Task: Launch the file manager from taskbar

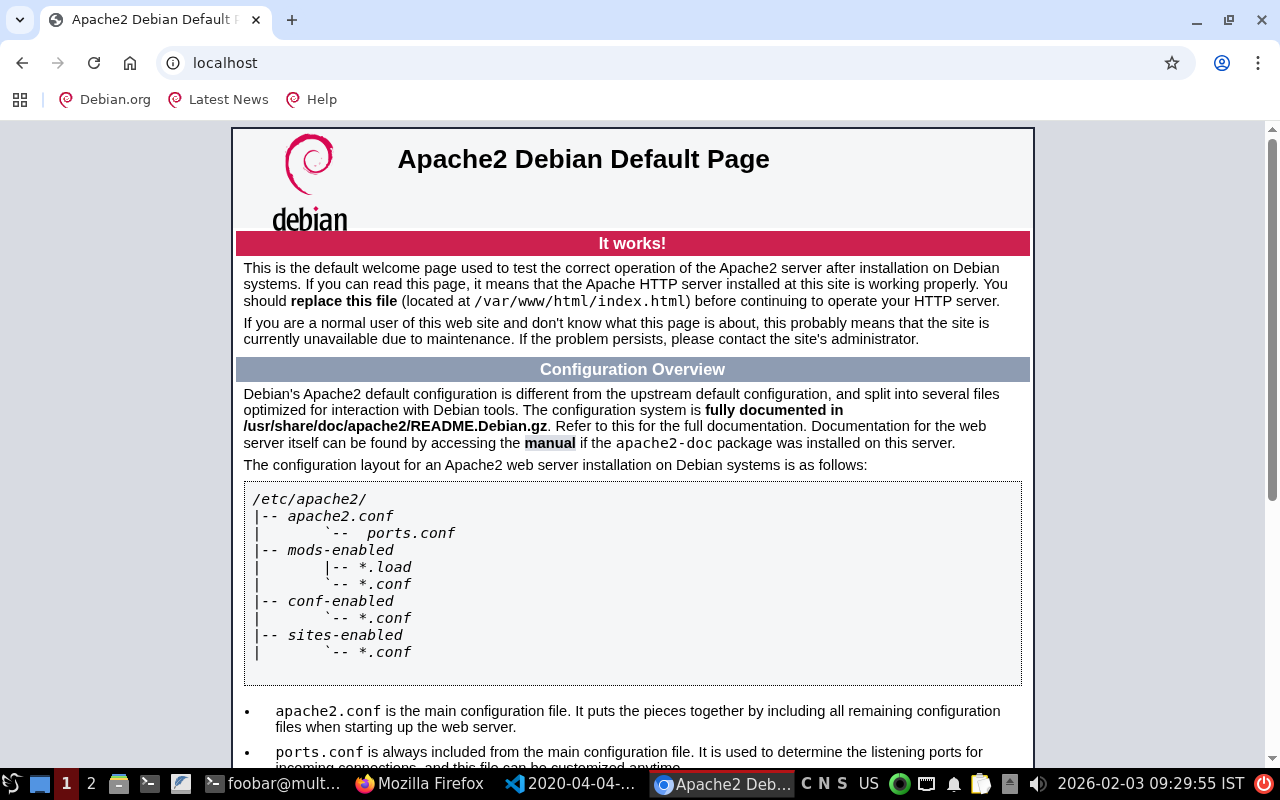Action: (119, 784)
